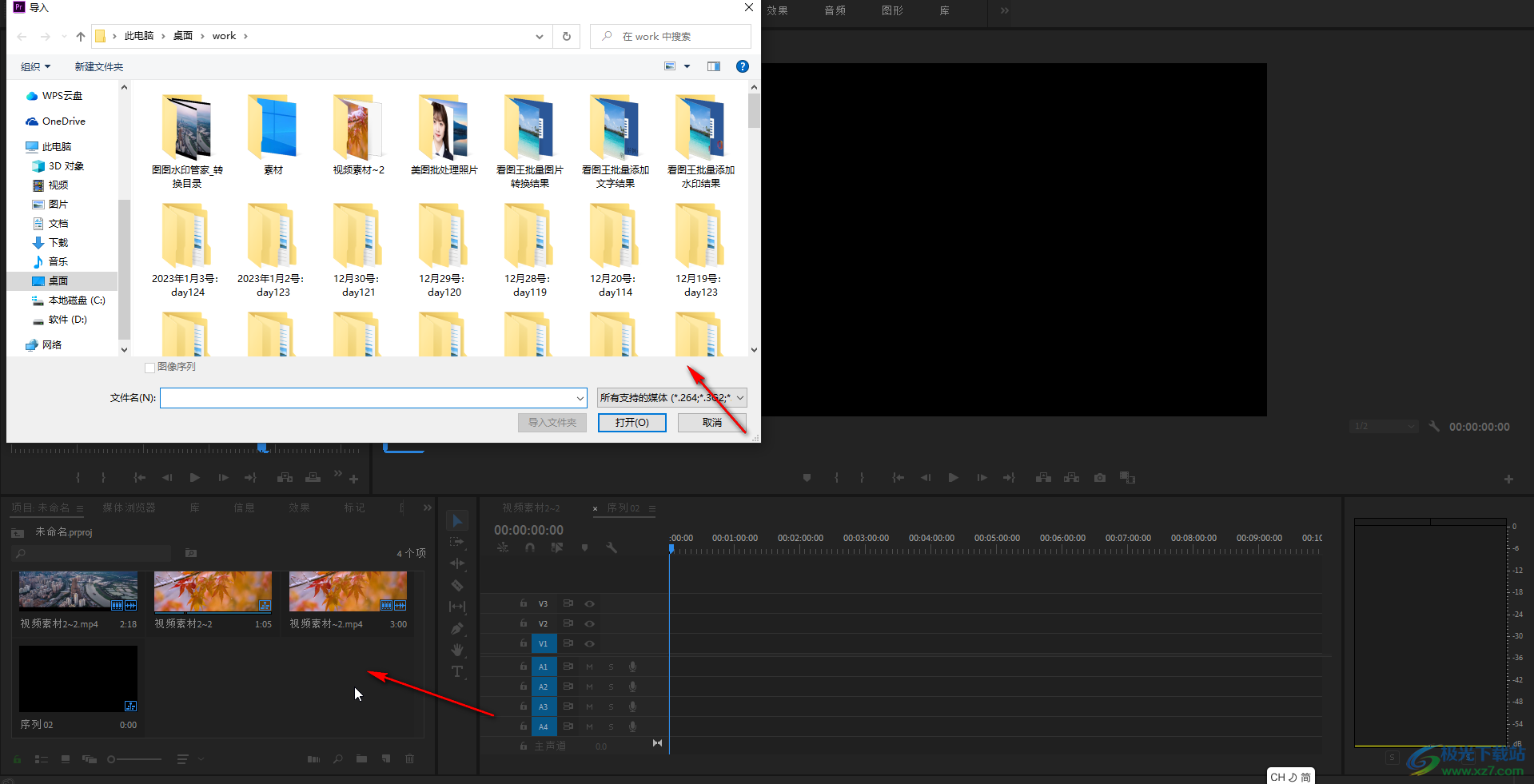Switch project panel to list view
Image resolution: width=1534 pixels, height=784 pixels.
coord(42,759)
